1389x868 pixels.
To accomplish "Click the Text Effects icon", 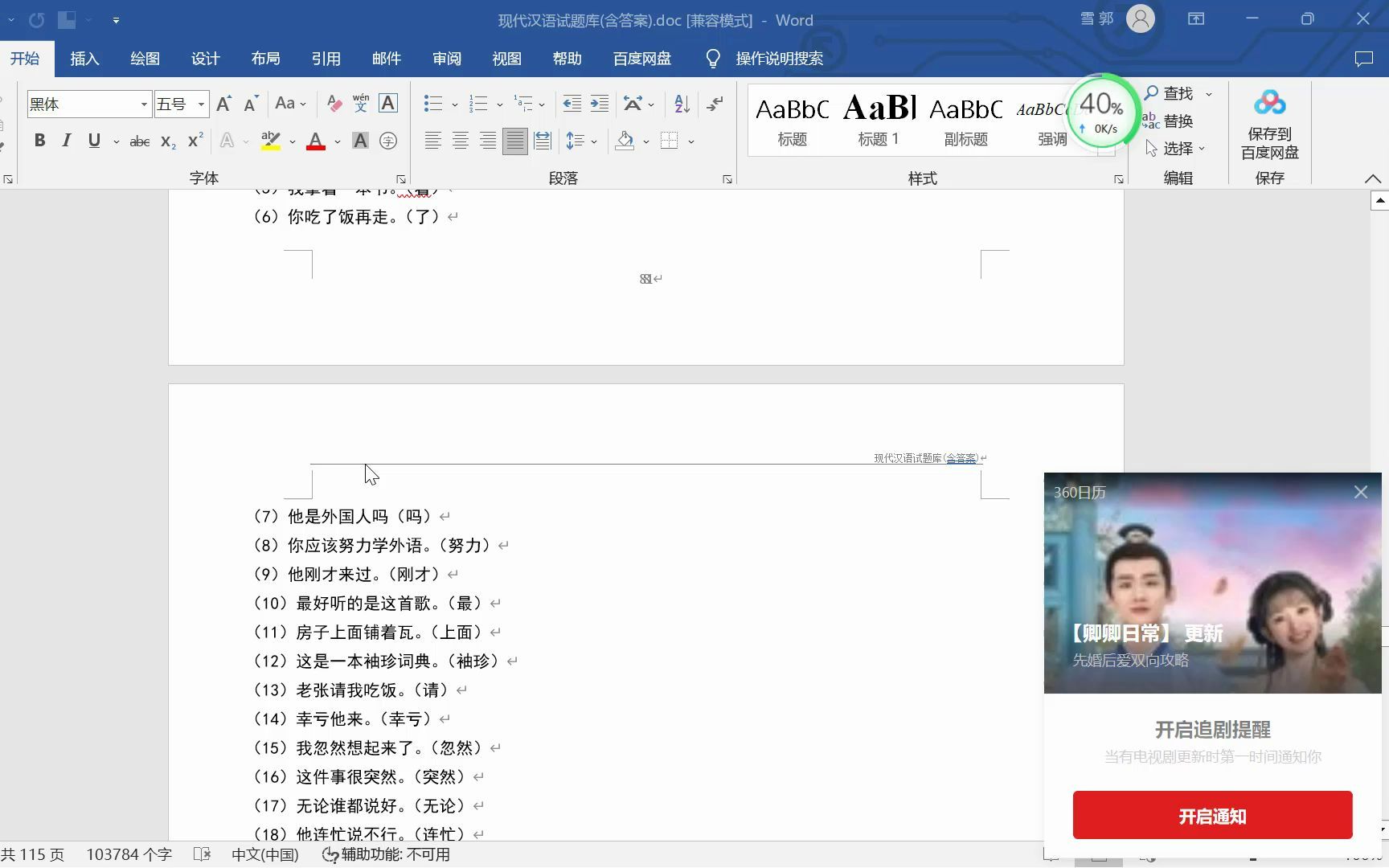I will point(227,141).
